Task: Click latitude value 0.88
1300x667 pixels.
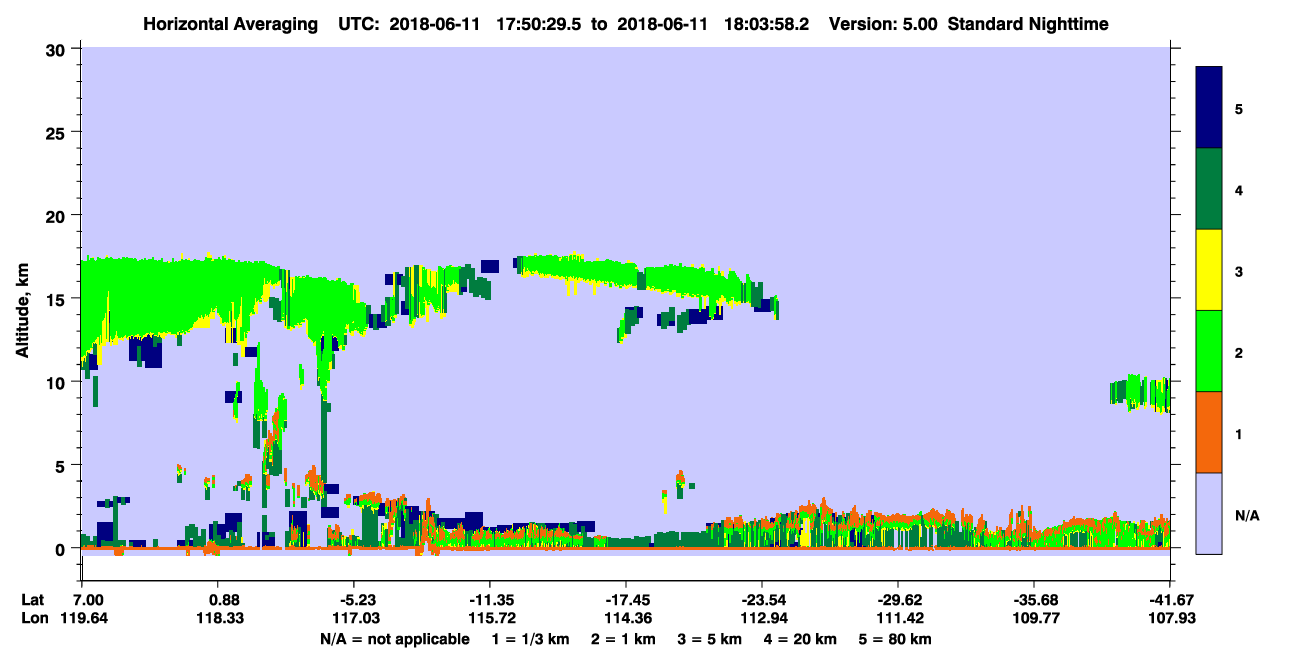Action: (x=224, y=600)
